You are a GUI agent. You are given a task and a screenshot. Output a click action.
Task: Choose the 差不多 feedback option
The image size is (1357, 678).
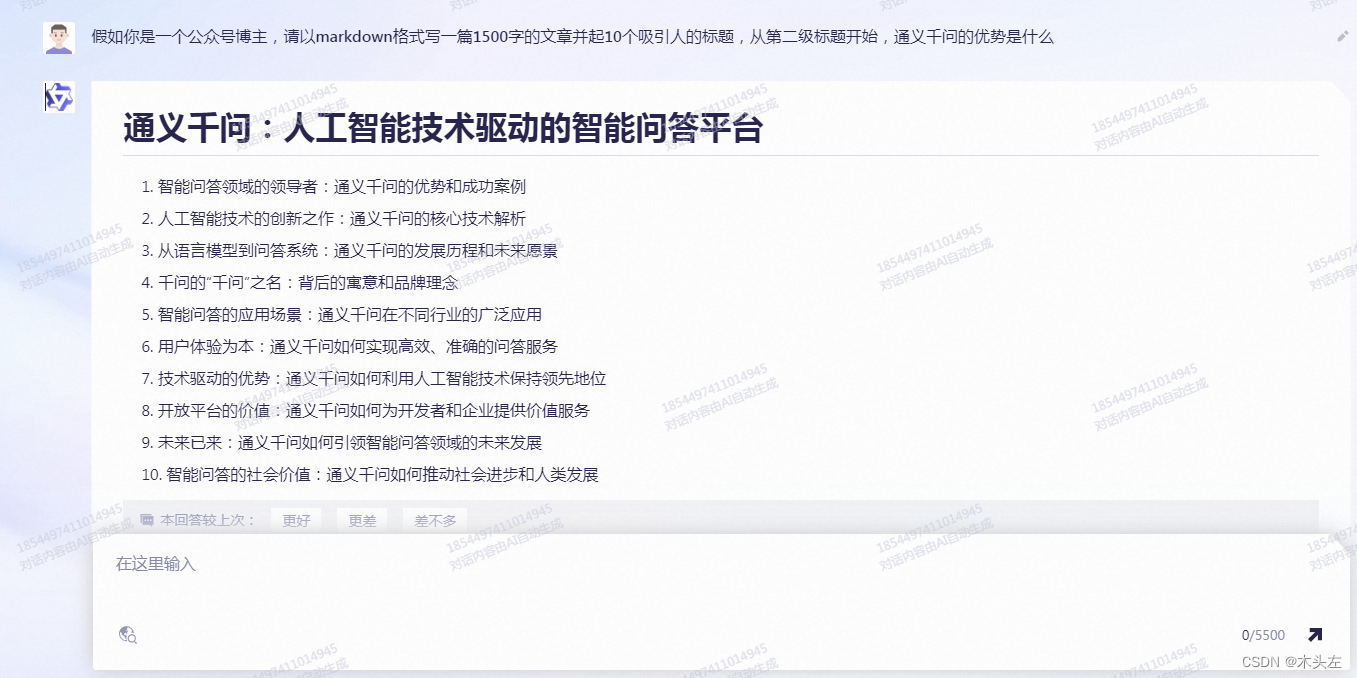coord(434,520)
